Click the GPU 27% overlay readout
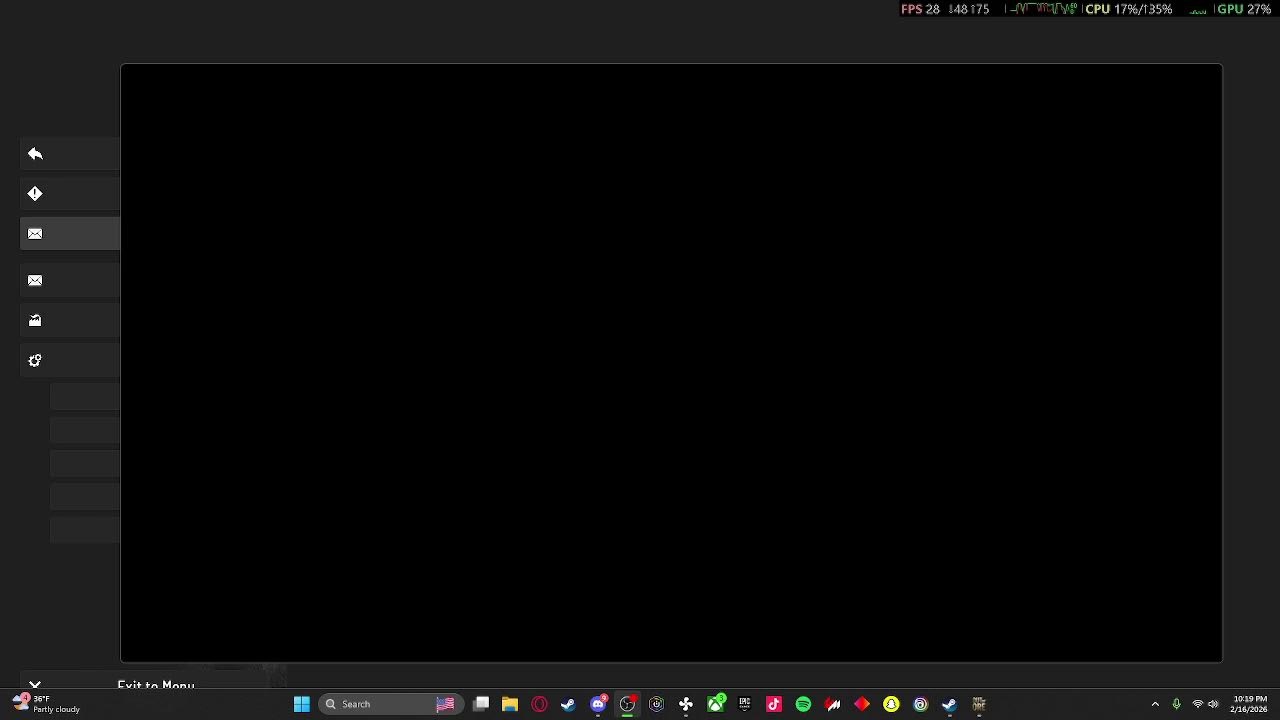 coord(1243,9)
